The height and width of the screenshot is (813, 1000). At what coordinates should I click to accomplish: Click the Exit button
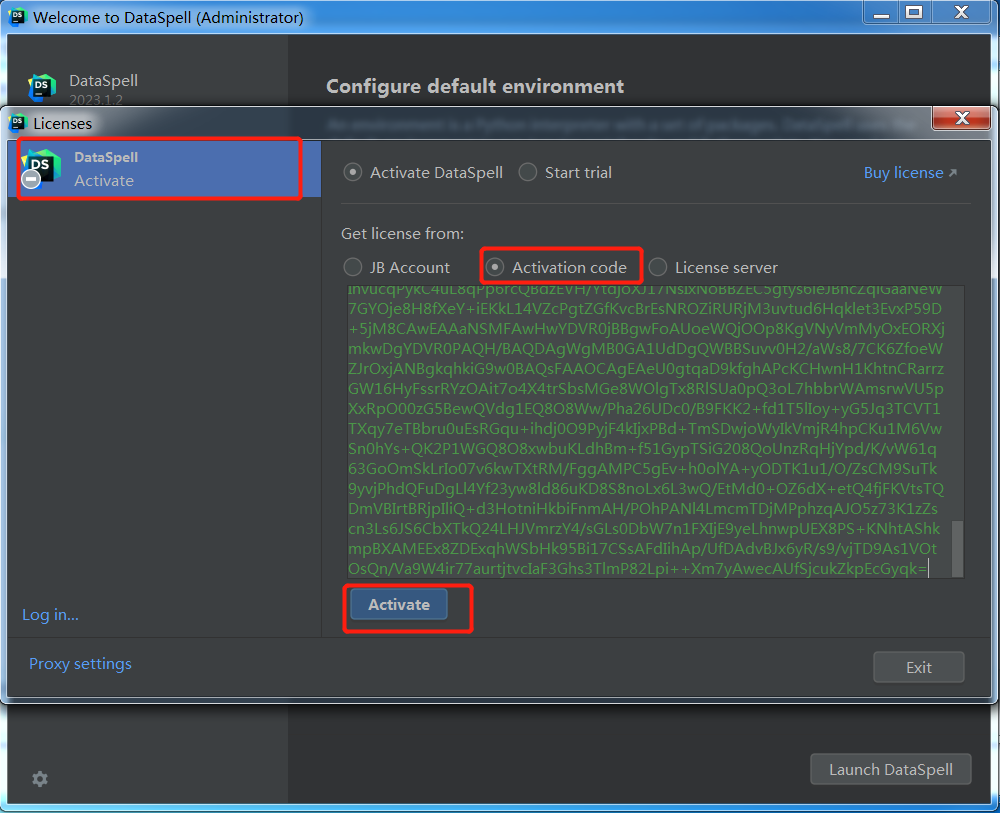click(918, 667)
